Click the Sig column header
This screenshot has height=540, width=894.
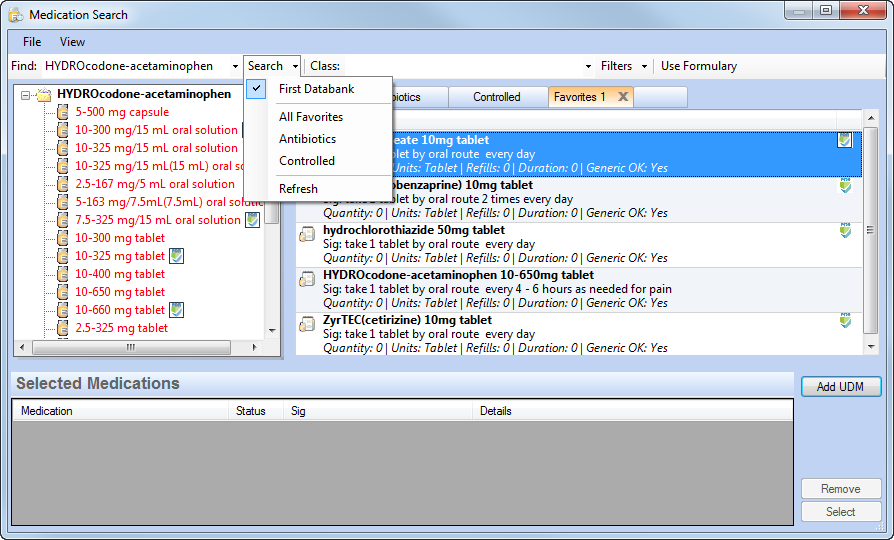[x=378, y=411]
